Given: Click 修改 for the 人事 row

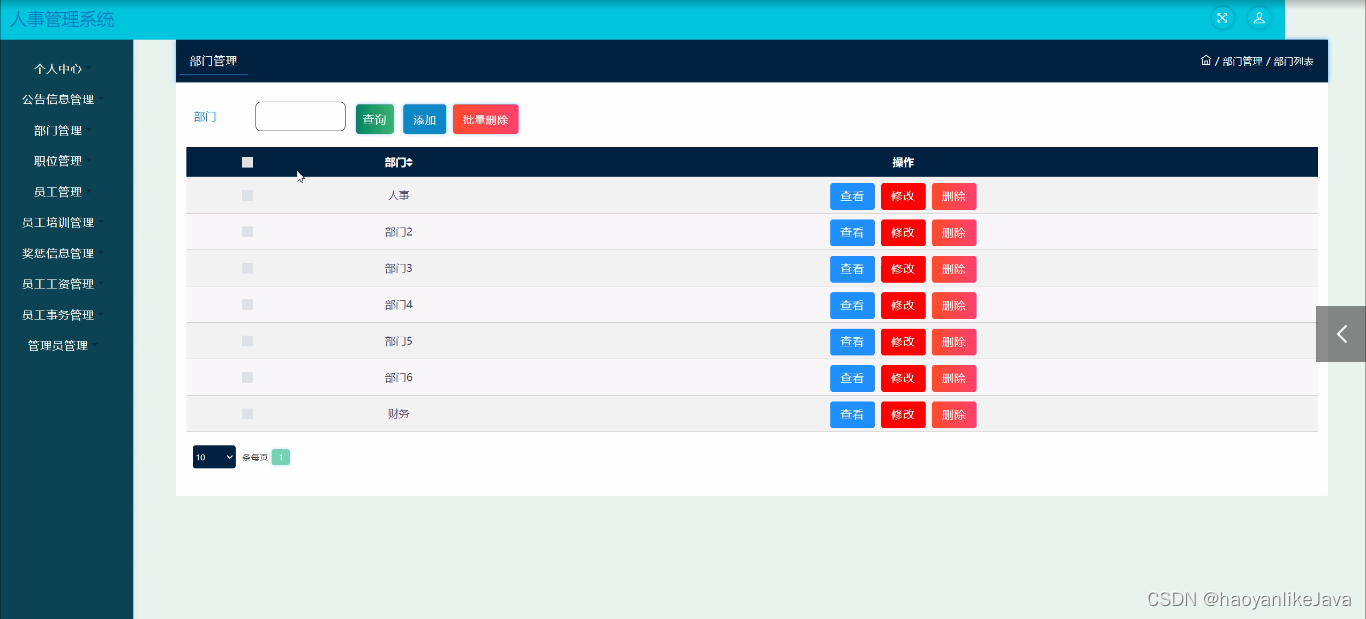Looking at the screenshot, I should [x=903, y=196].
